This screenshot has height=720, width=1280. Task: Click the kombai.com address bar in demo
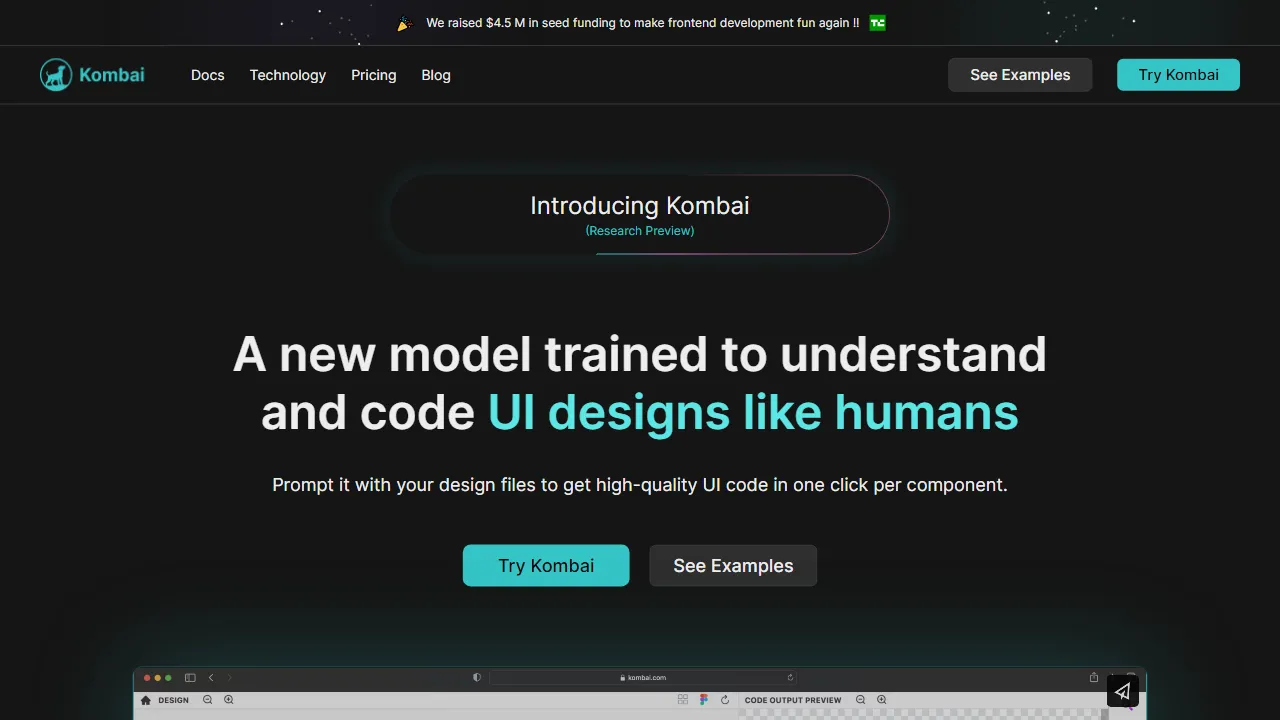pos(643,677)
